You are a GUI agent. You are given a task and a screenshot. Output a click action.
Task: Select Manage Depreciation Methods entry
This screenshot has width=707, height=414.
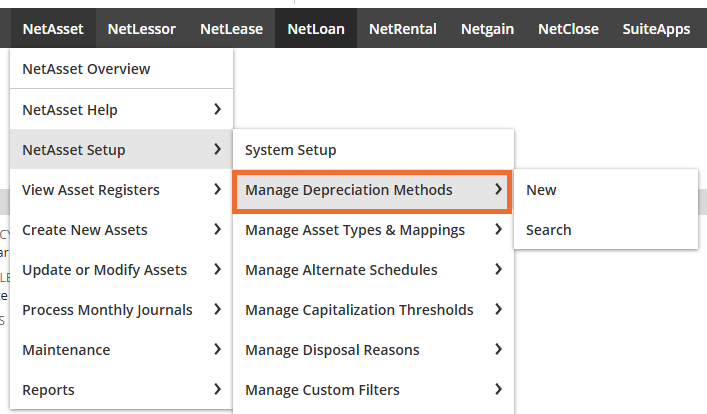372,192
